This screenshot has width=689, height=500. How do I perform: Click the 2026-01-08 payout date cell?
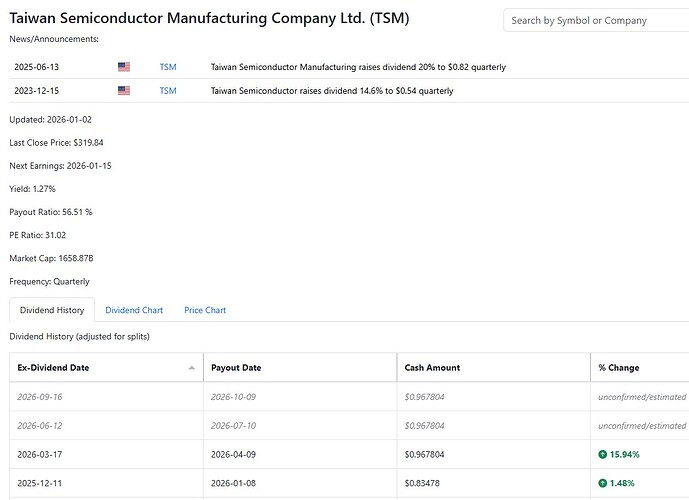[234, 483]
